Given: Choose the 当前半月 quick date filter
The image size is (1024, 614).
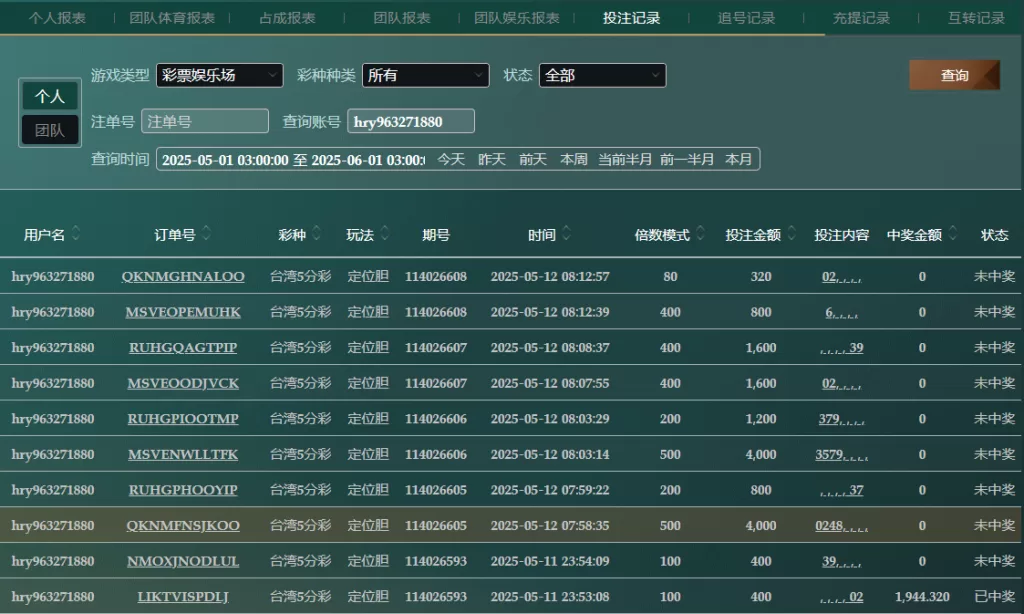Looking at the screenshot, I should 625,159.
